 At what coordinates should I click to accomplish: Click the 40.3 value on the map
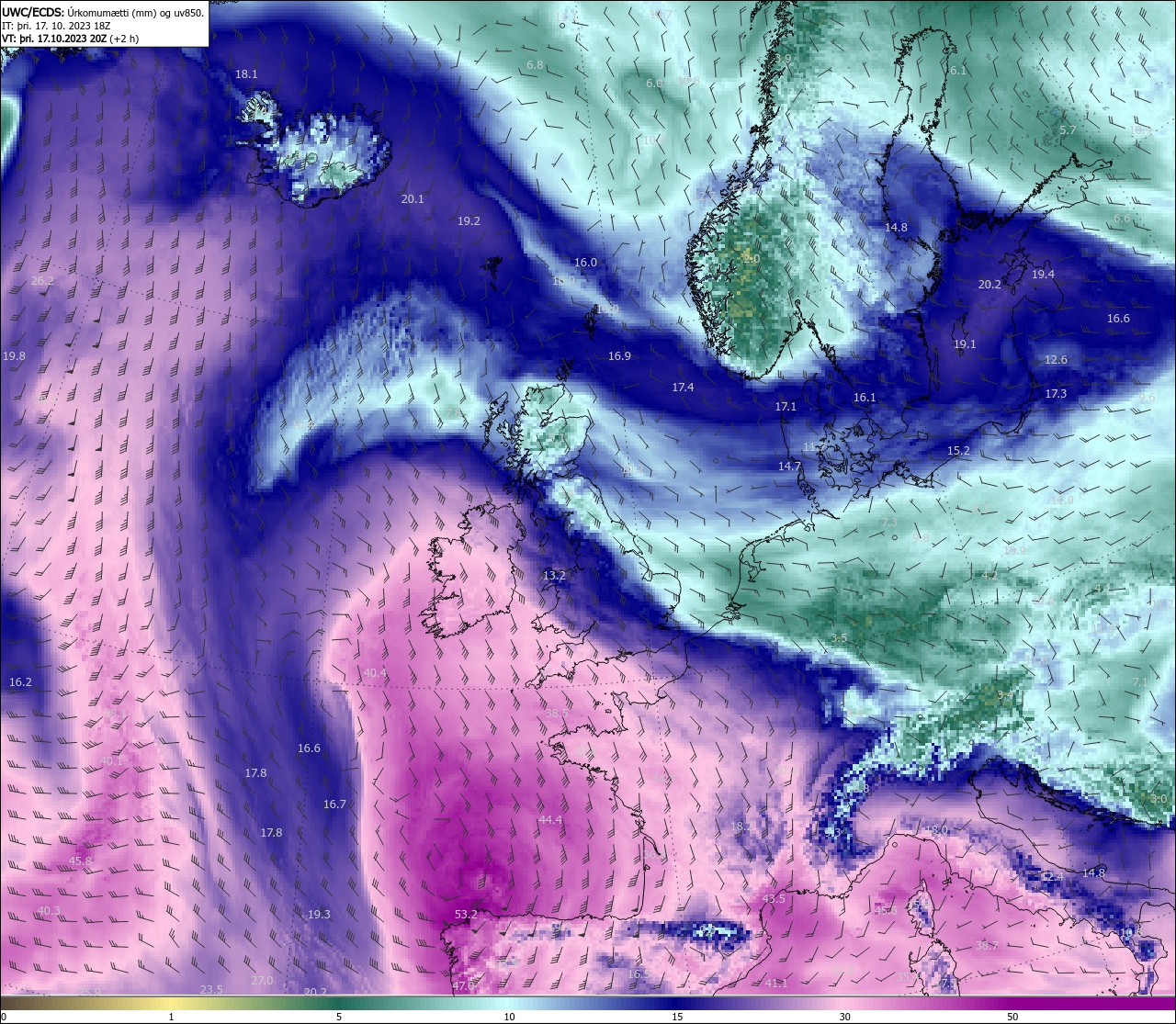pyautogui.click(x=49, y=911)
